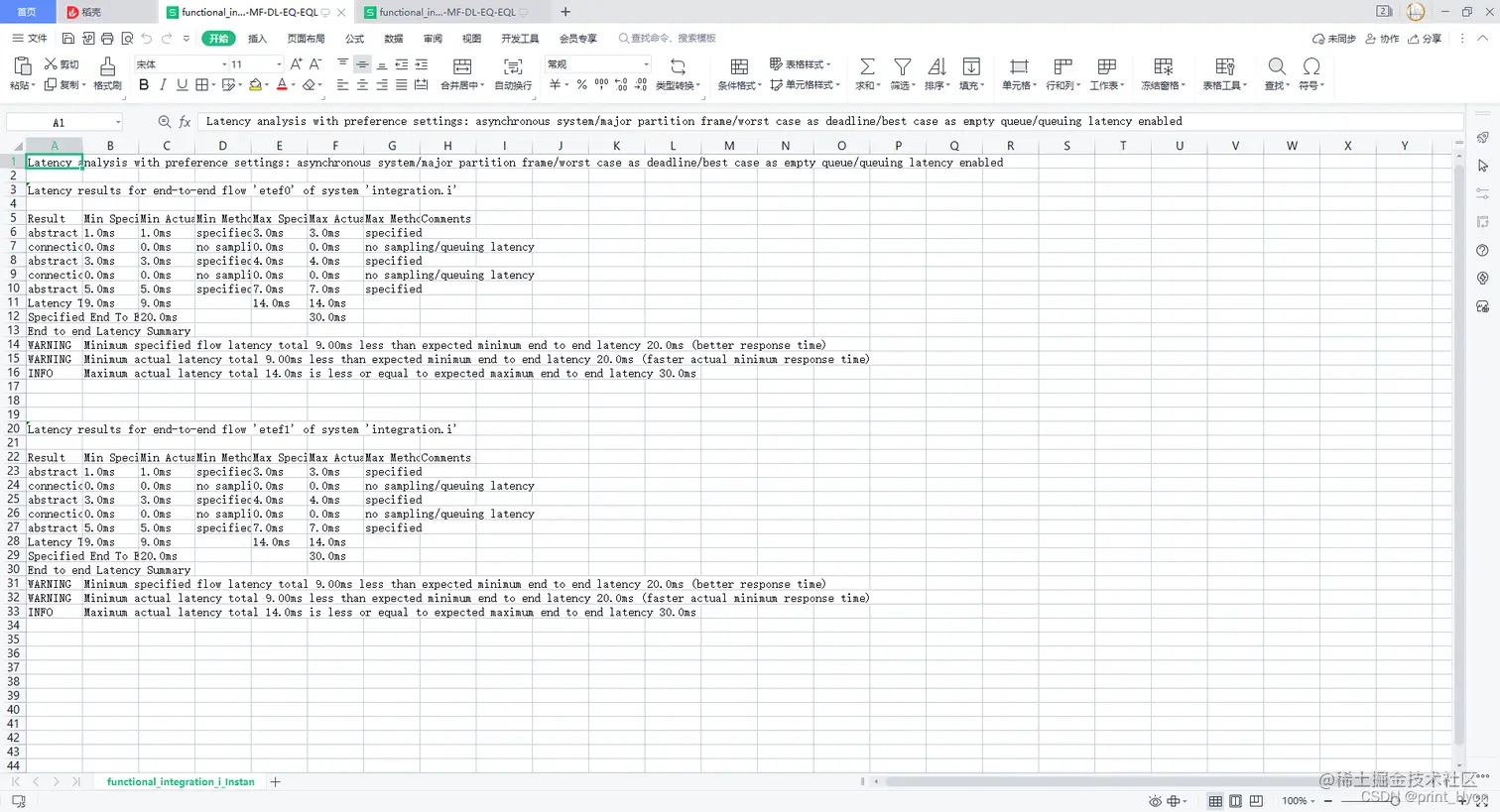Image resolution: width=1500 pixels, height=812 pixels.
Task: Open the number format 常规 dropdown
Action: (x=646, y=64)
